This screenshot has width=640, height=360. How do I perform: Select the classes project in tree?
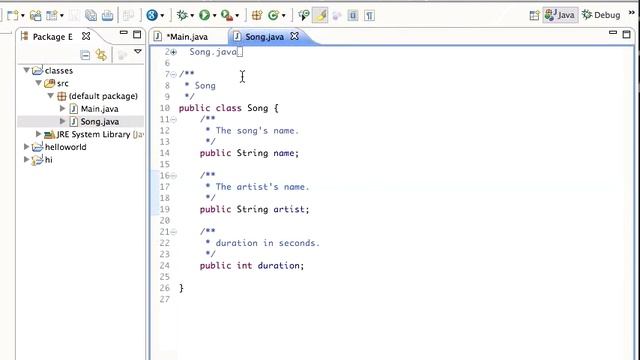[53, 71]
